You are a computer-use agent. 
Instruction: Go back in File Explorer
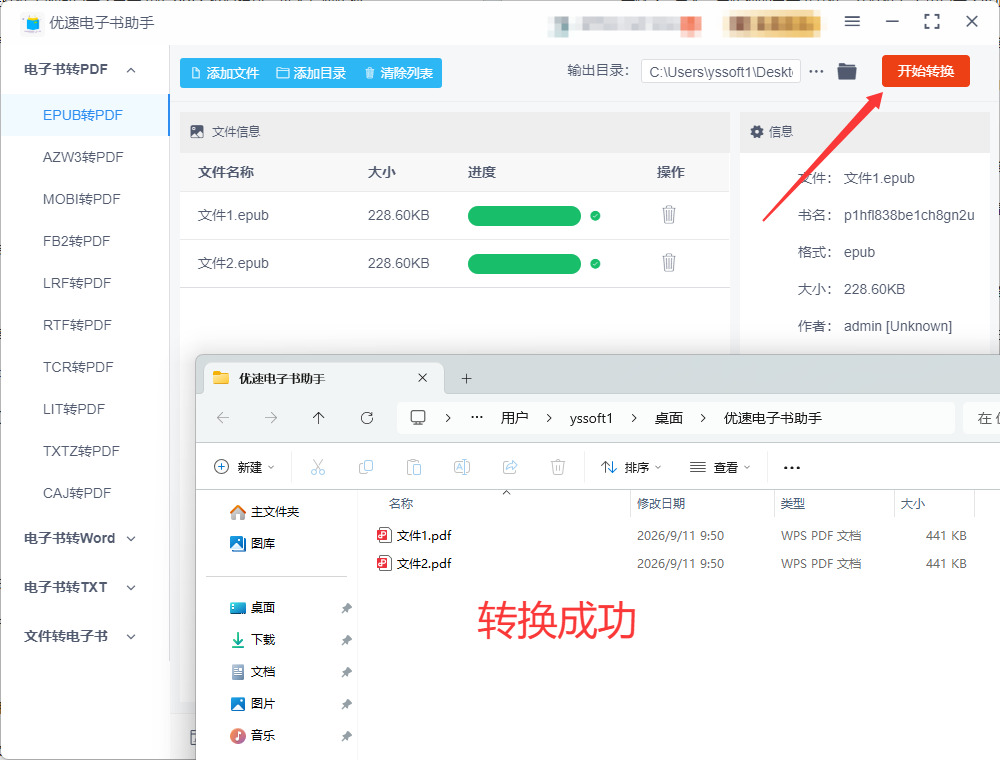(223, 418)
